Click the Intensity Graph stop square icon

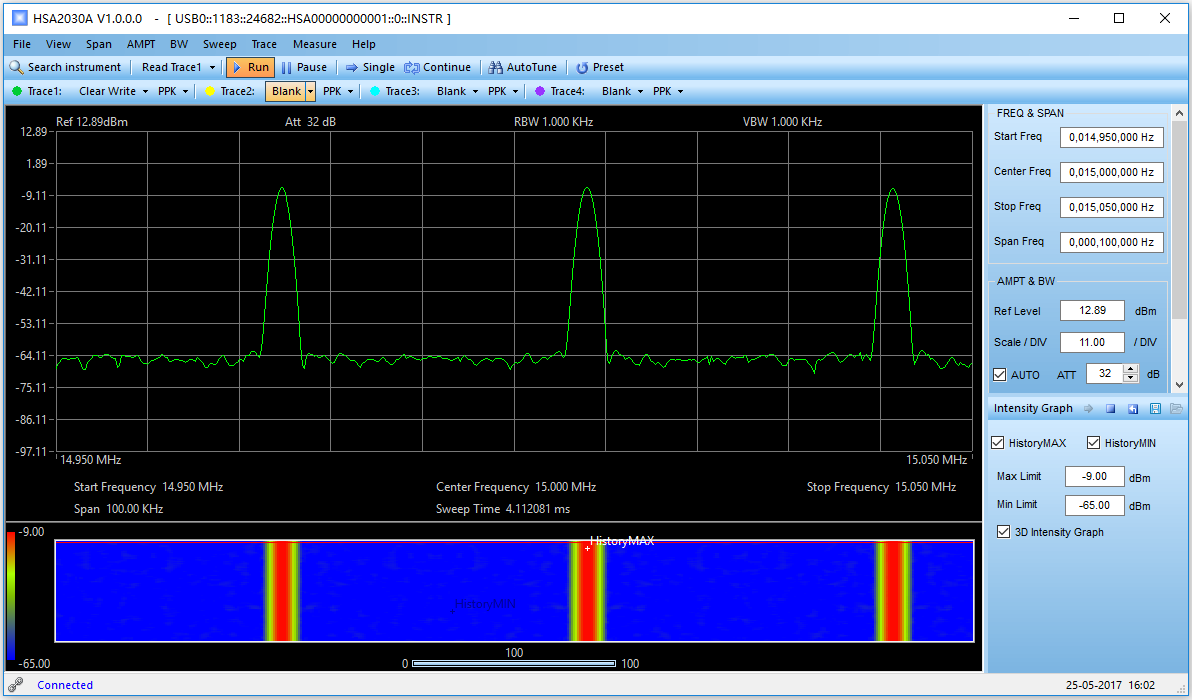click(x=1110, y=408)
